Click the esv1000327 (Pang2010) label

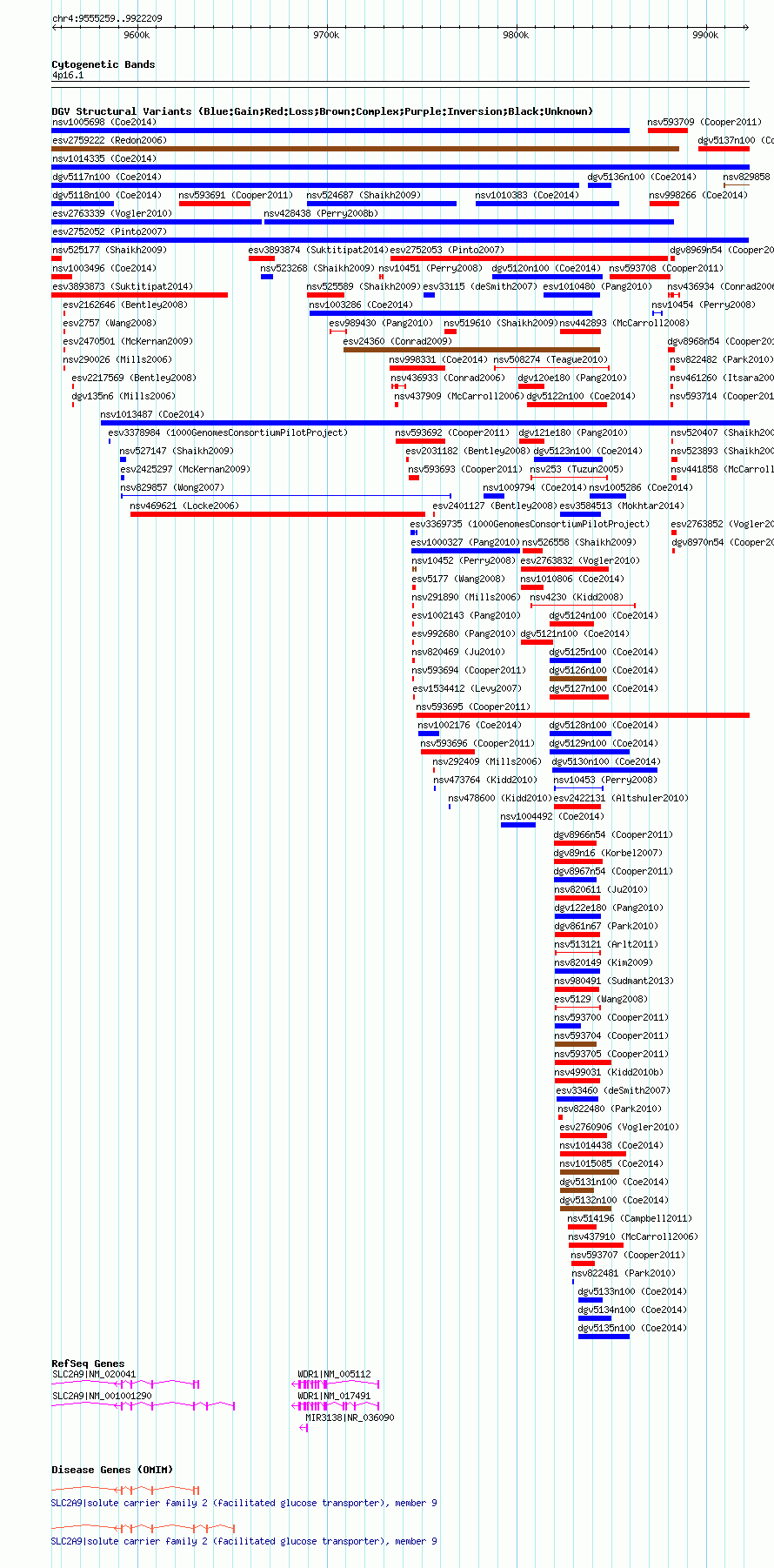point(465,542)
